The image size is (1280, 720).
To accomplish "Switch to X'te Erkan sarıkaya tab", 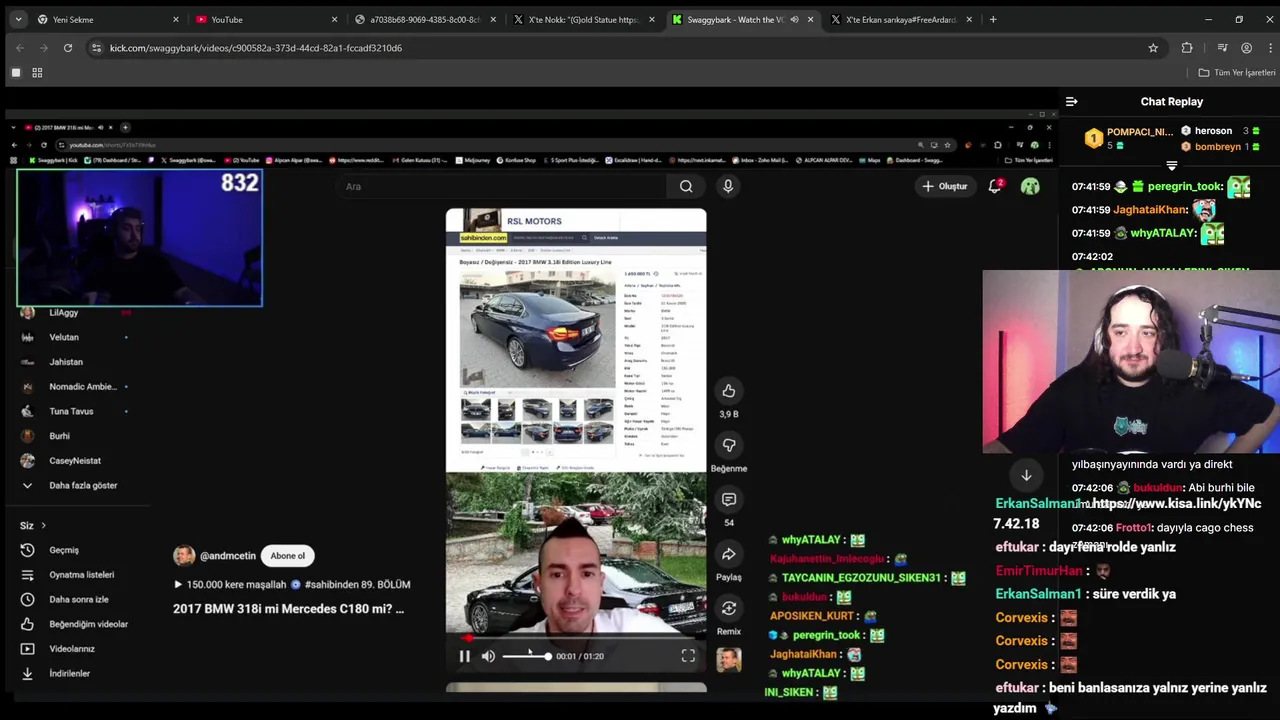I will [903, 19].
